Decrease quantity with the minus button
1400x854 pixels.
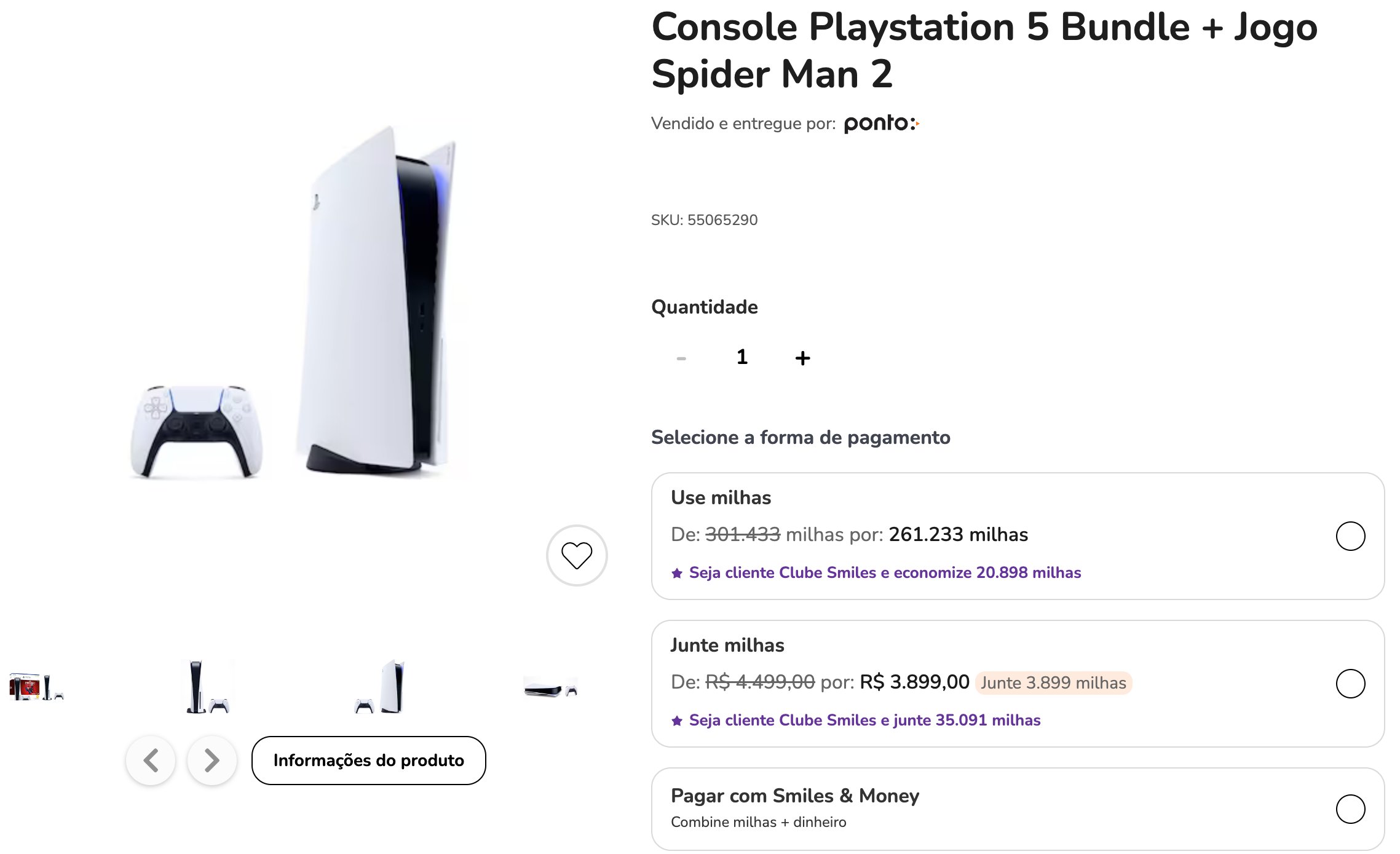pyautogui.click(x=681, y=358)
